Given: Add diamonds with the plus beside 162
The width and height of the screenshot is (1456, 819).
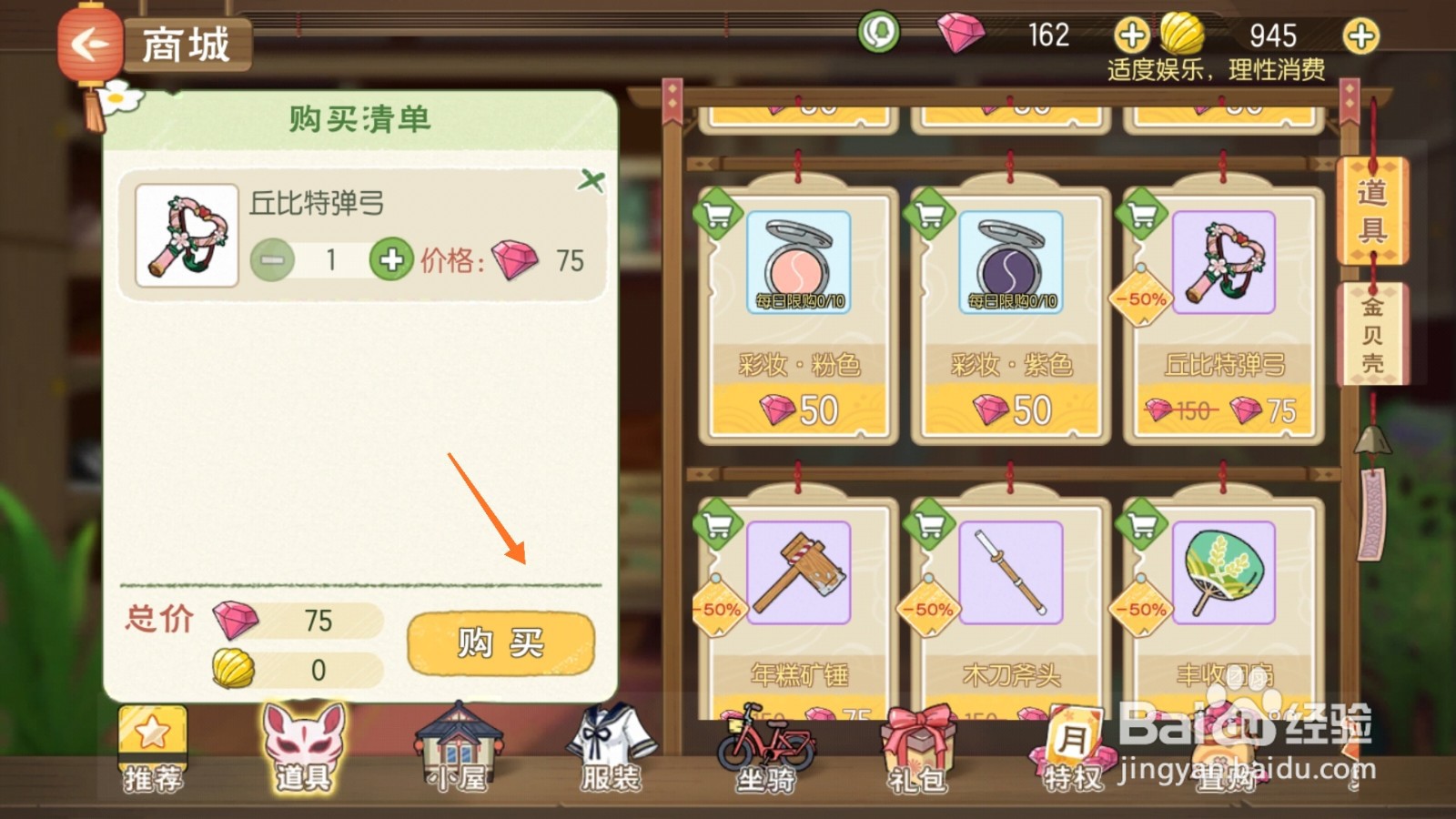Looking at the screenshot, I should pyautogui.click(x=1132, y=35).
